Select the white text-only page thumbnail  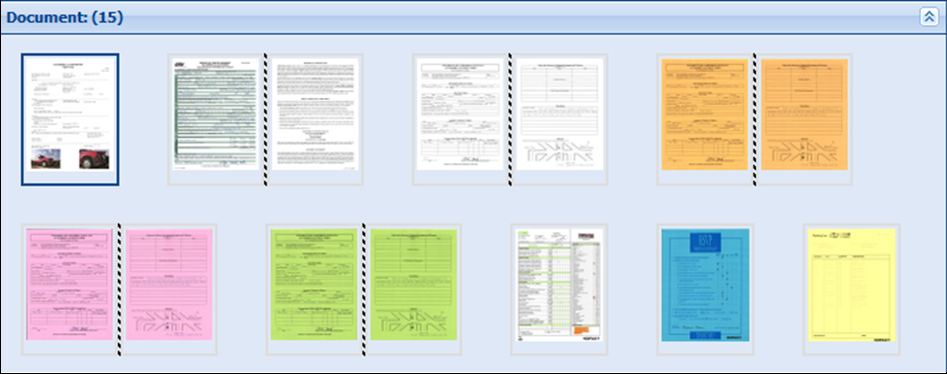tap(315, 114)
